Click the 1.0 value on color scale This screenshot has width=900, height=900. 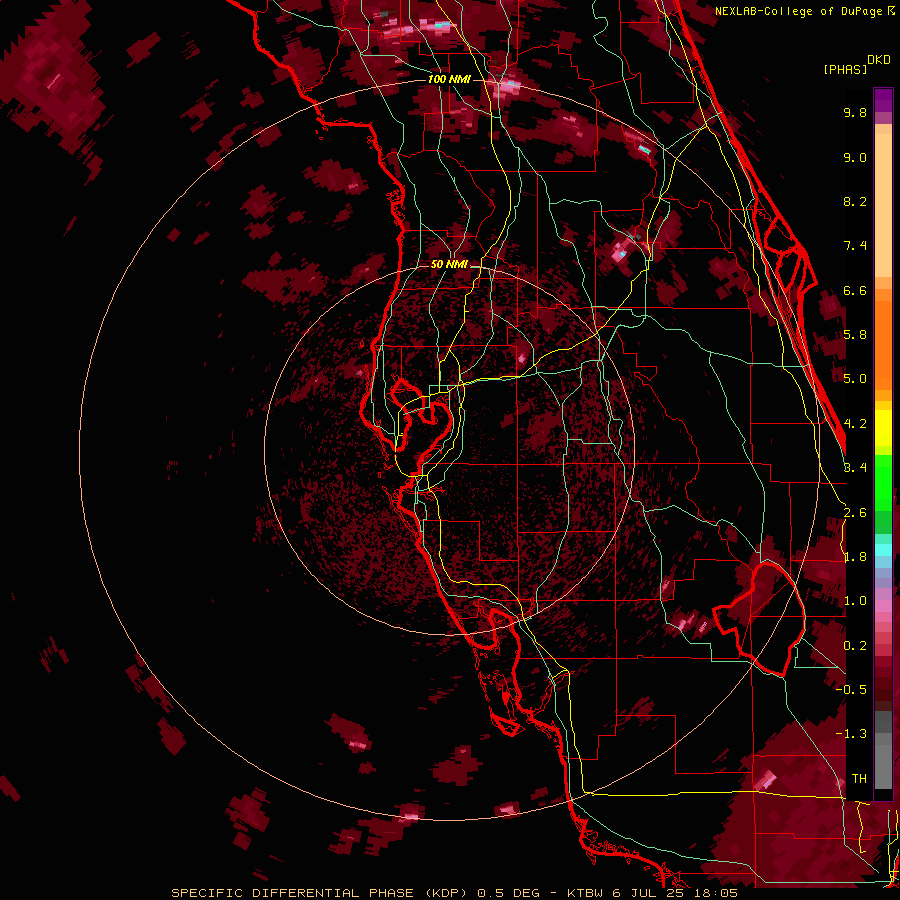pyautogui.click(x=855, y=601)
